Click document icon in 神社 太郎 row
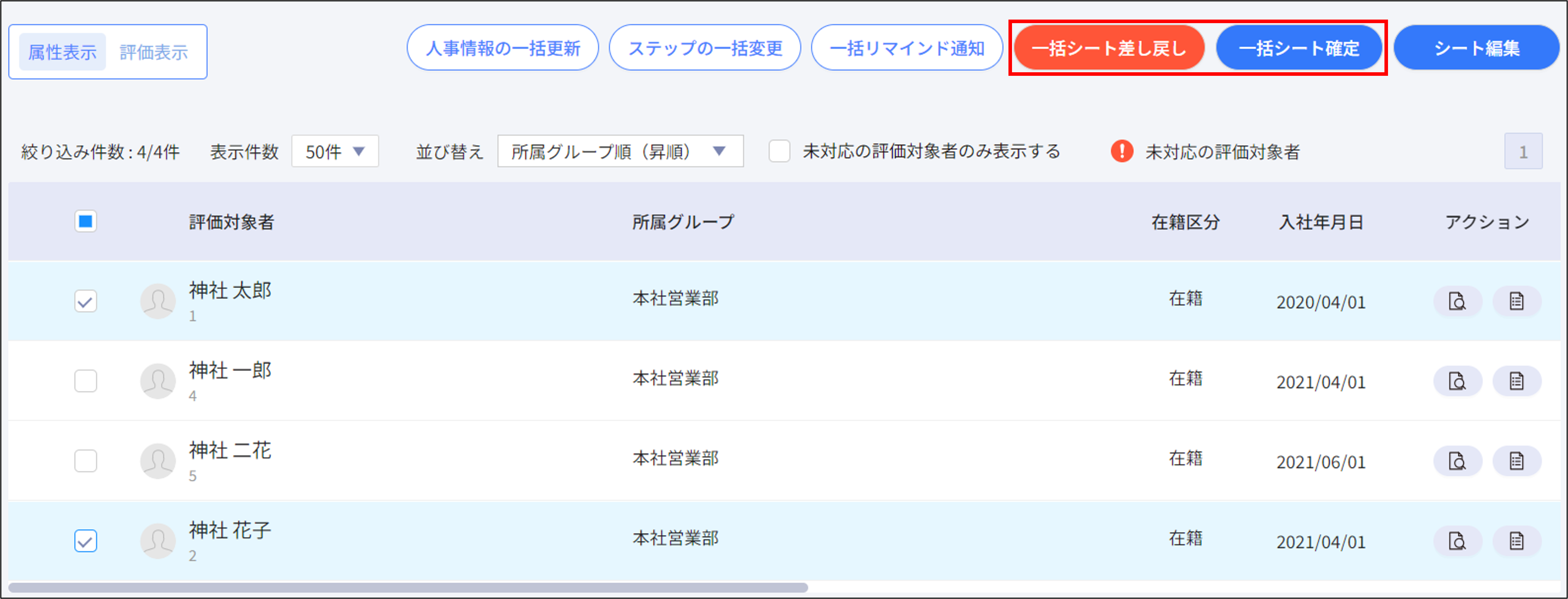Screen dimensions: 1568x599 (x=1516, y=301)
